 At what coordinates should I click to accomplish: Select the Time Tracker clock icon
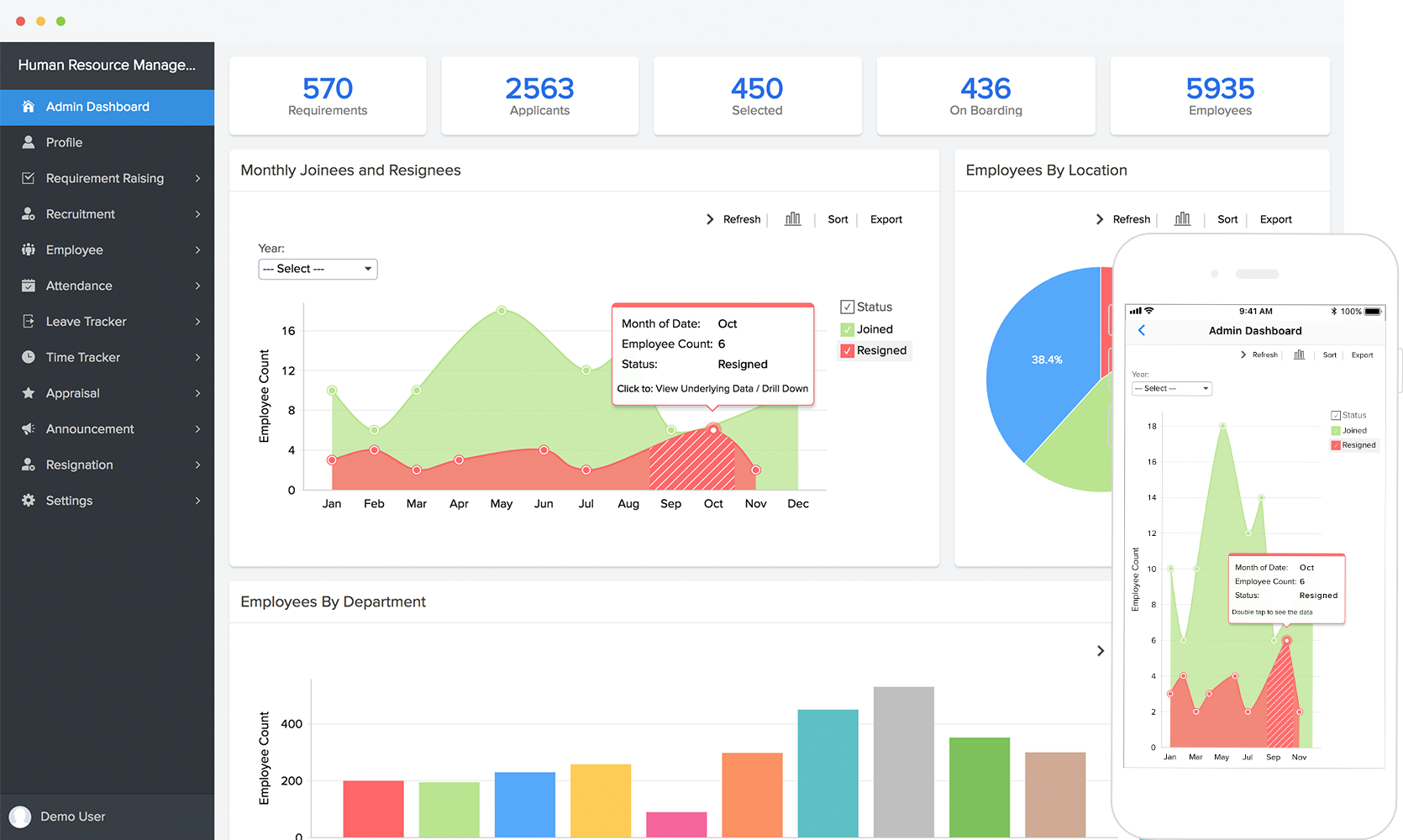28,357
